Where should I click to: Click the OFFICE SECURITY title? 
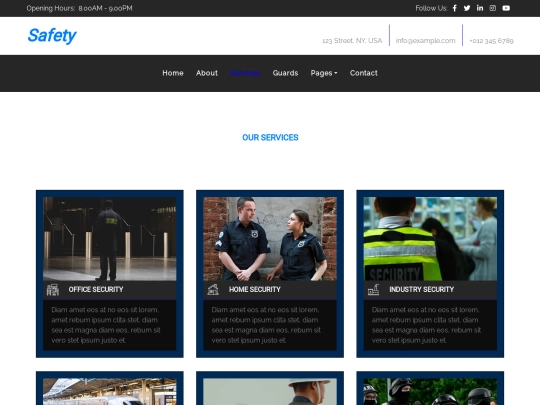click(x=96, y=290)
